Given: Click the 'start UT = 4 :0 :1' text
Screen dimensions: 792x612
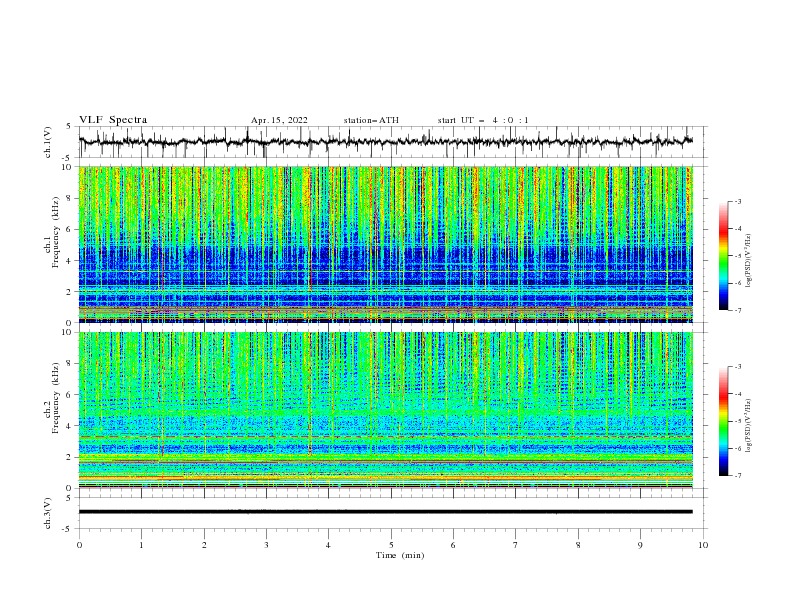Looking at the screenshot, I should point(483,120).
